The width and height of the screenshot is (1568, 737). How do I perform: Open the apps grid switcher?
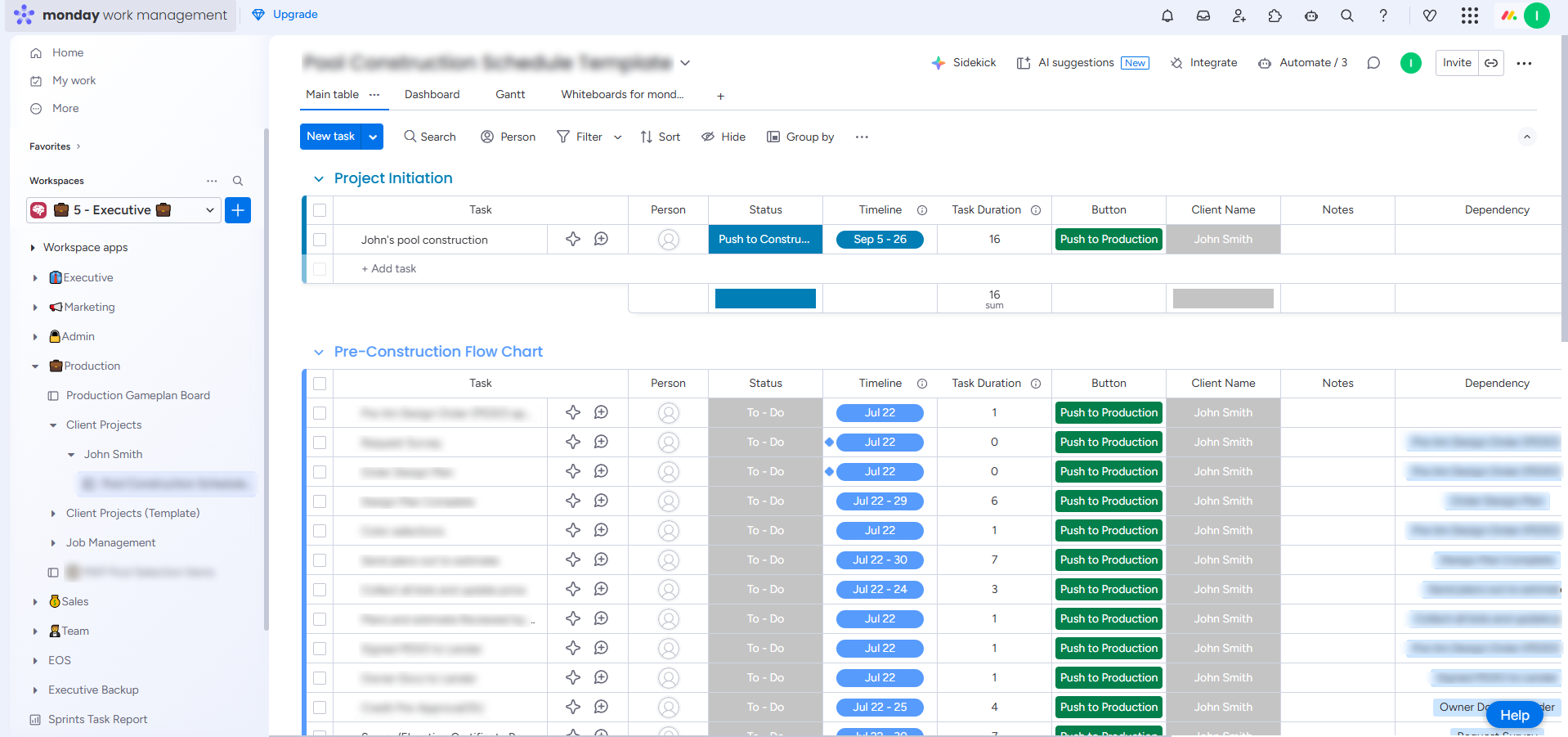click(x=1469, y=16)
